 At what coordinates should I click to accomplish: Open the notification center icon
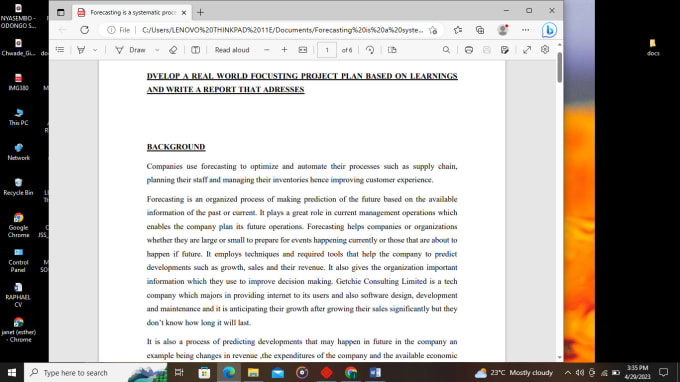click(664, 372)
